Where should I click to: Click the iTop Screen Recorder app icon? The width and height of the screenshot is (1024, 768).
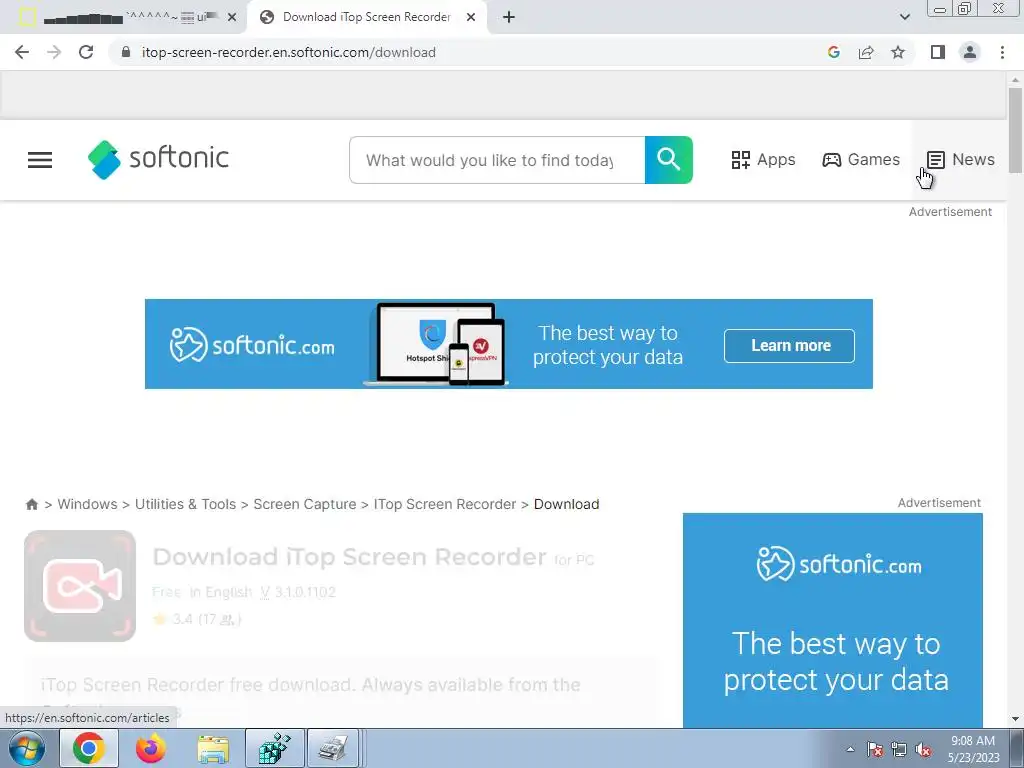click(80, 586)
